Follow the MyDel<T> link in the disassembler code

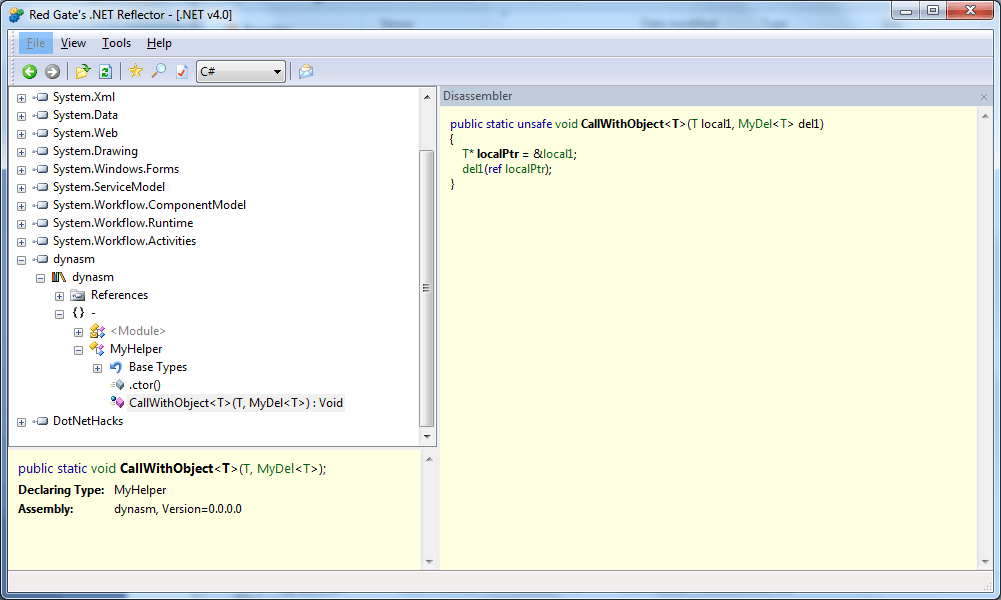click(x=765, y=124)
